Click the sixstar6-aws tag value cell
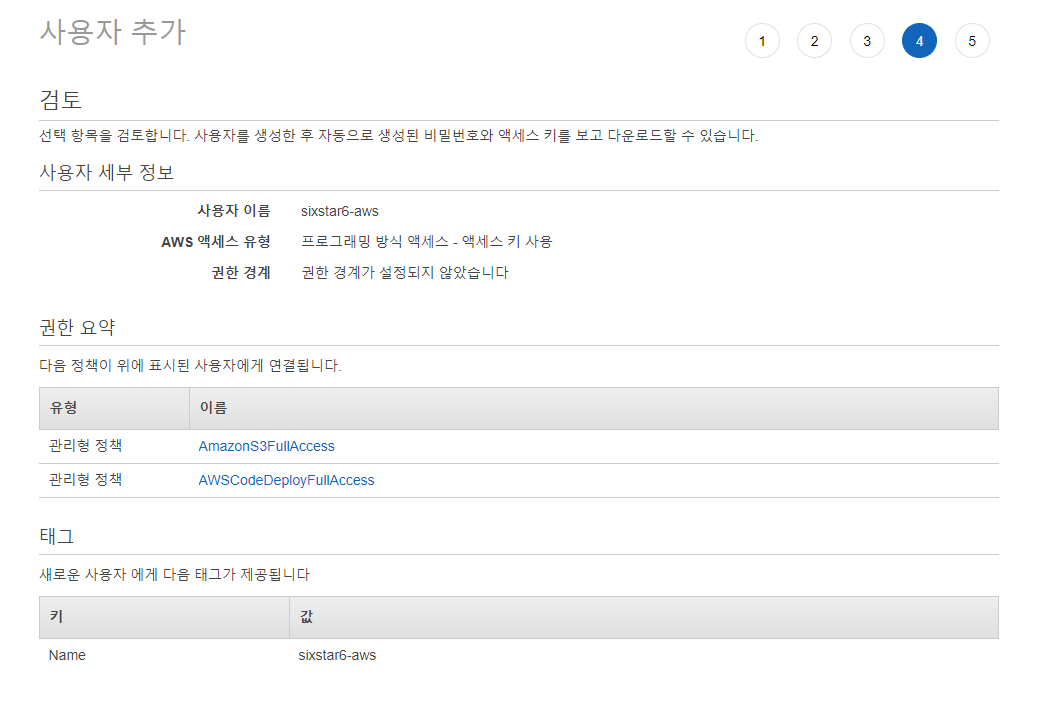This screenshot has height=703, width=1060. [337, 655]
